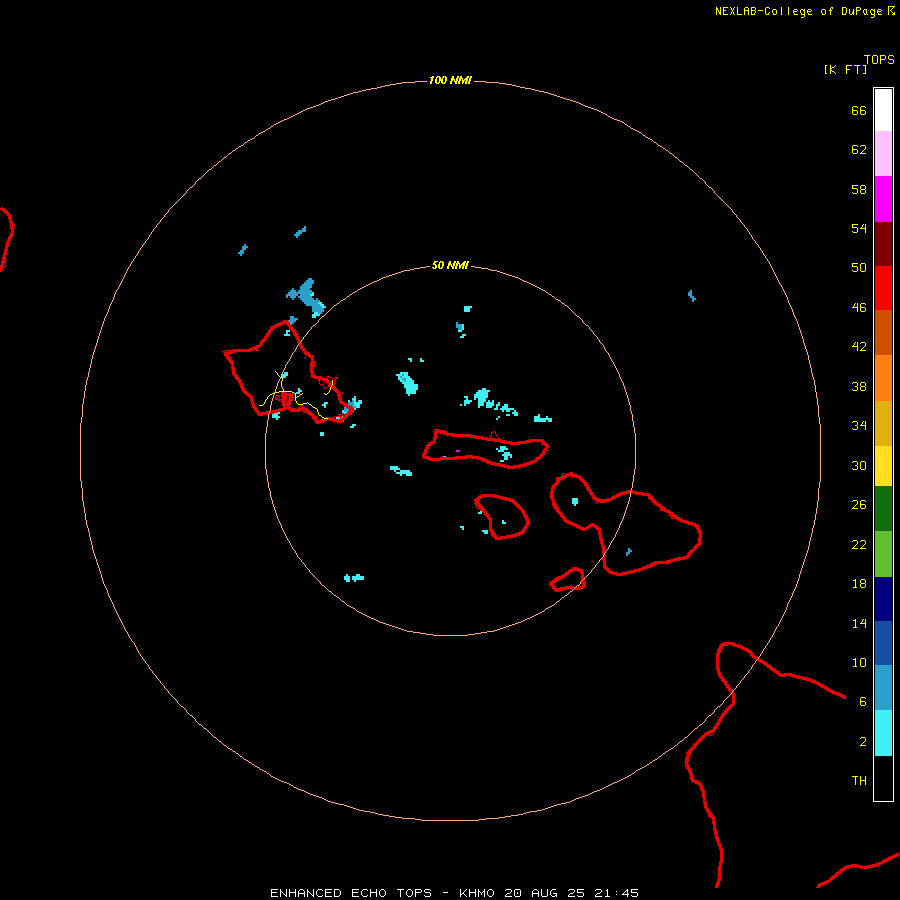Screen dimensions: 900x900
Task: Click the medium blue swatch near 10
Action: coord(883,643)
